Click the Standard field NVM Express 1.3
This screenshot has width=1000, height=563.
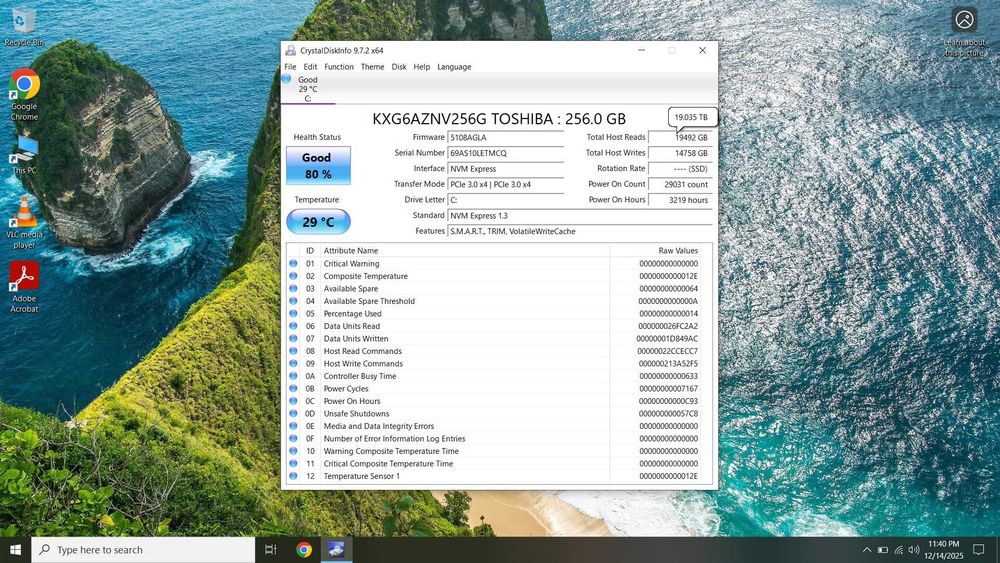(x=580, y=216)
